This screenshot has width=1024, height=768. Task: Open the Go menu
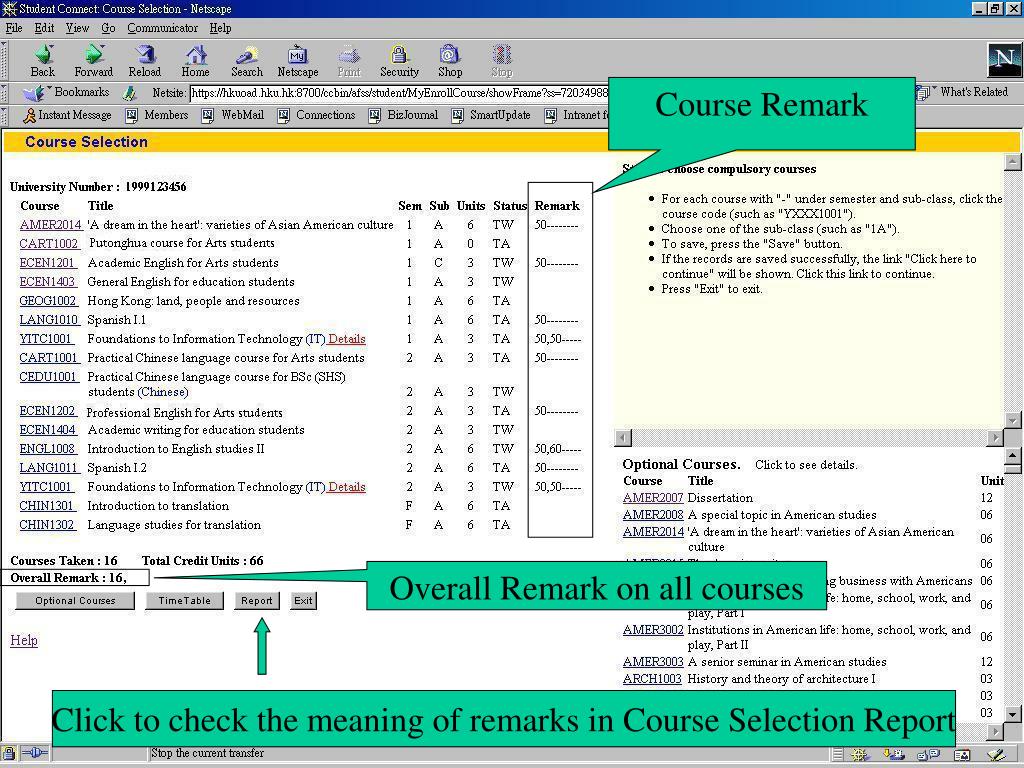(x=108, y=28)
